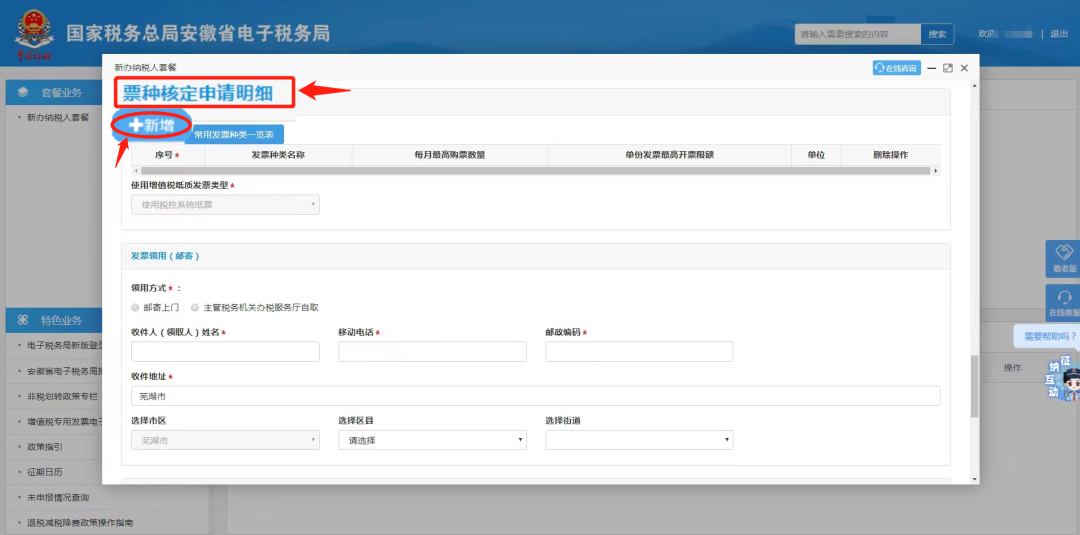Click the 搜索 search button

[937, 34]
